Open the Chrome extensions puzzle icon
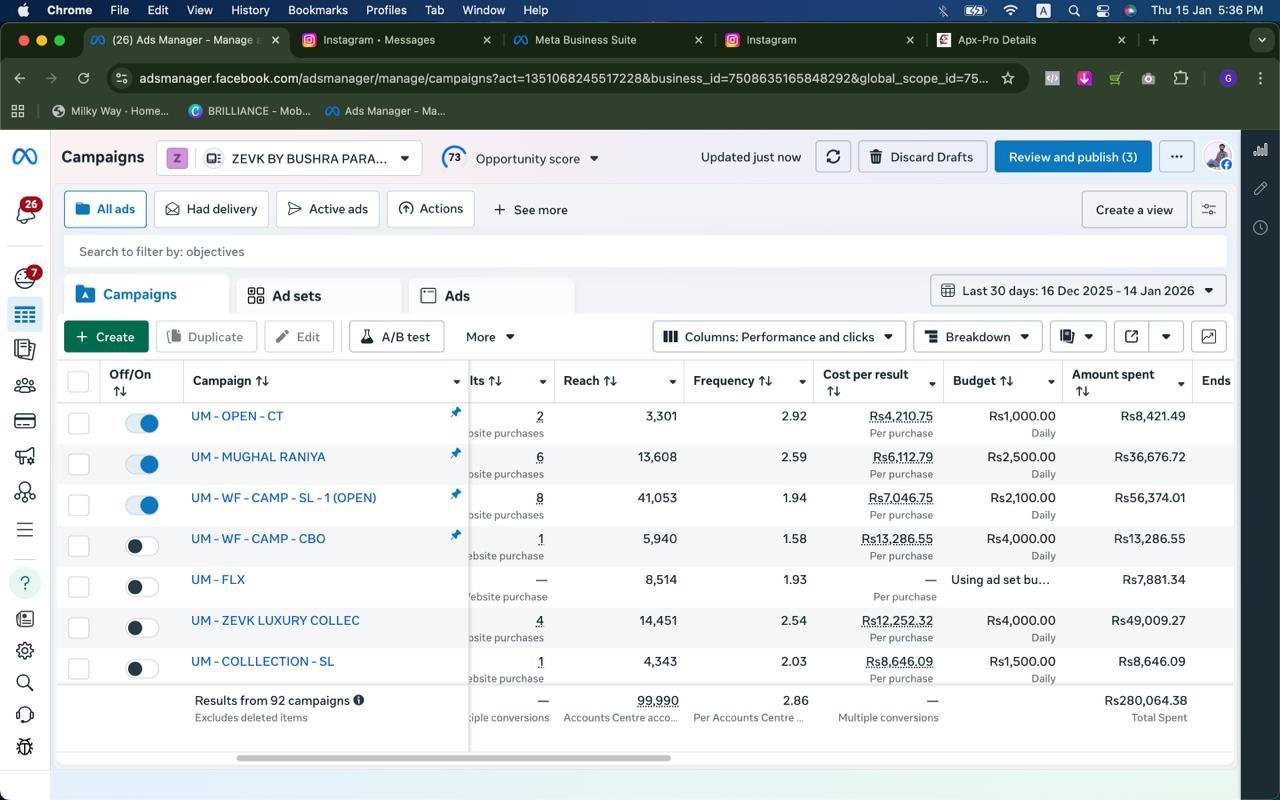Screen dimensions: 1280x800 1181,78
